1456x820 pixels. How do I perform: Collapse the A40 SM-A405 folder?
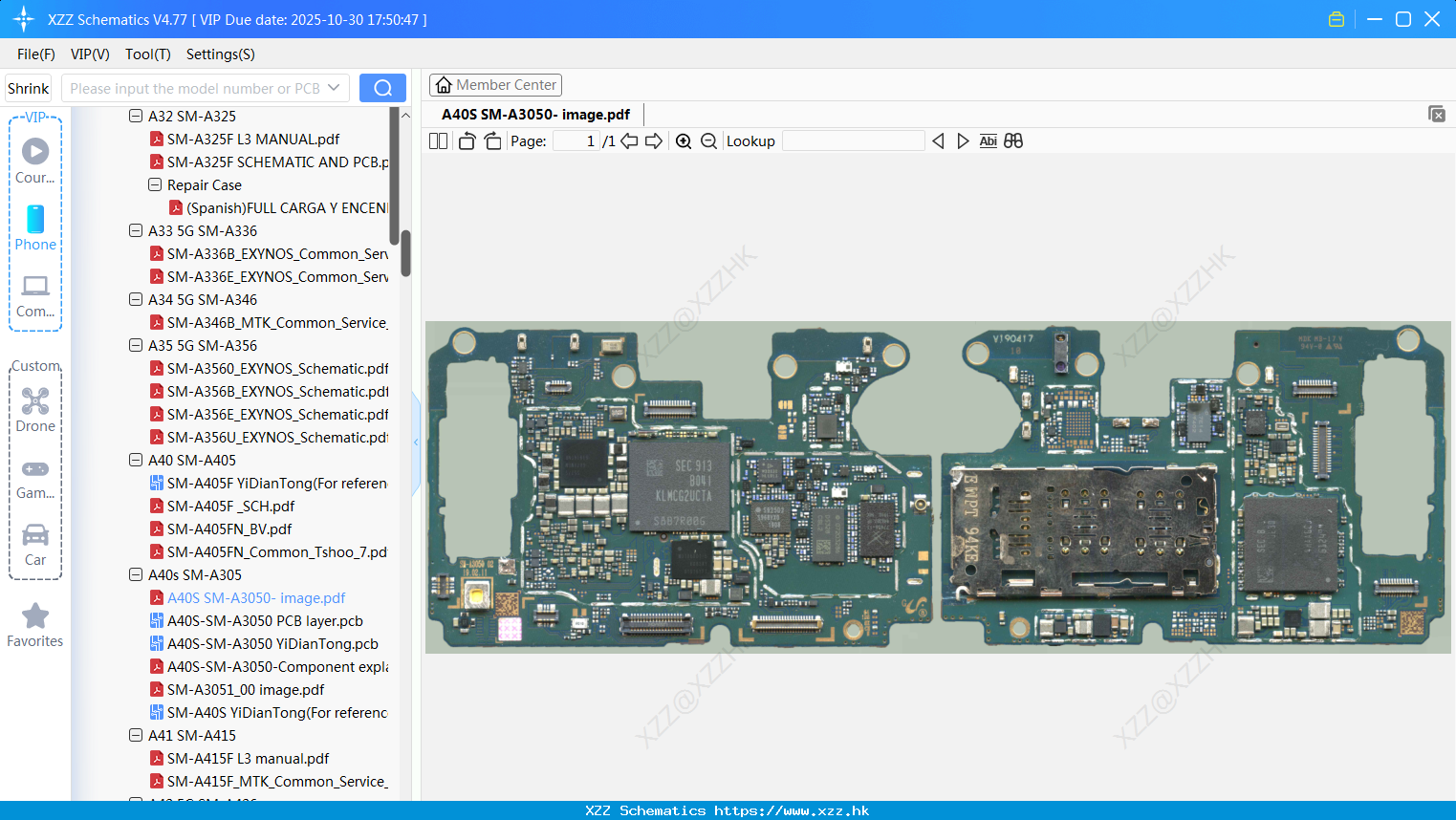click(x=136, y=460)
